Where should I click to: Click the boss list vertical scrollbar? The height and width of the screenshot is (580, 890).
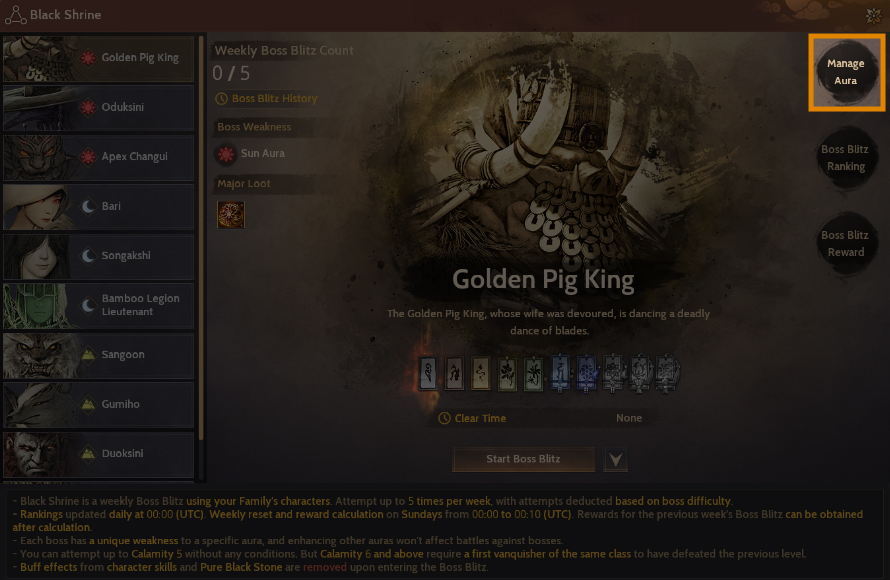(201, 238)
